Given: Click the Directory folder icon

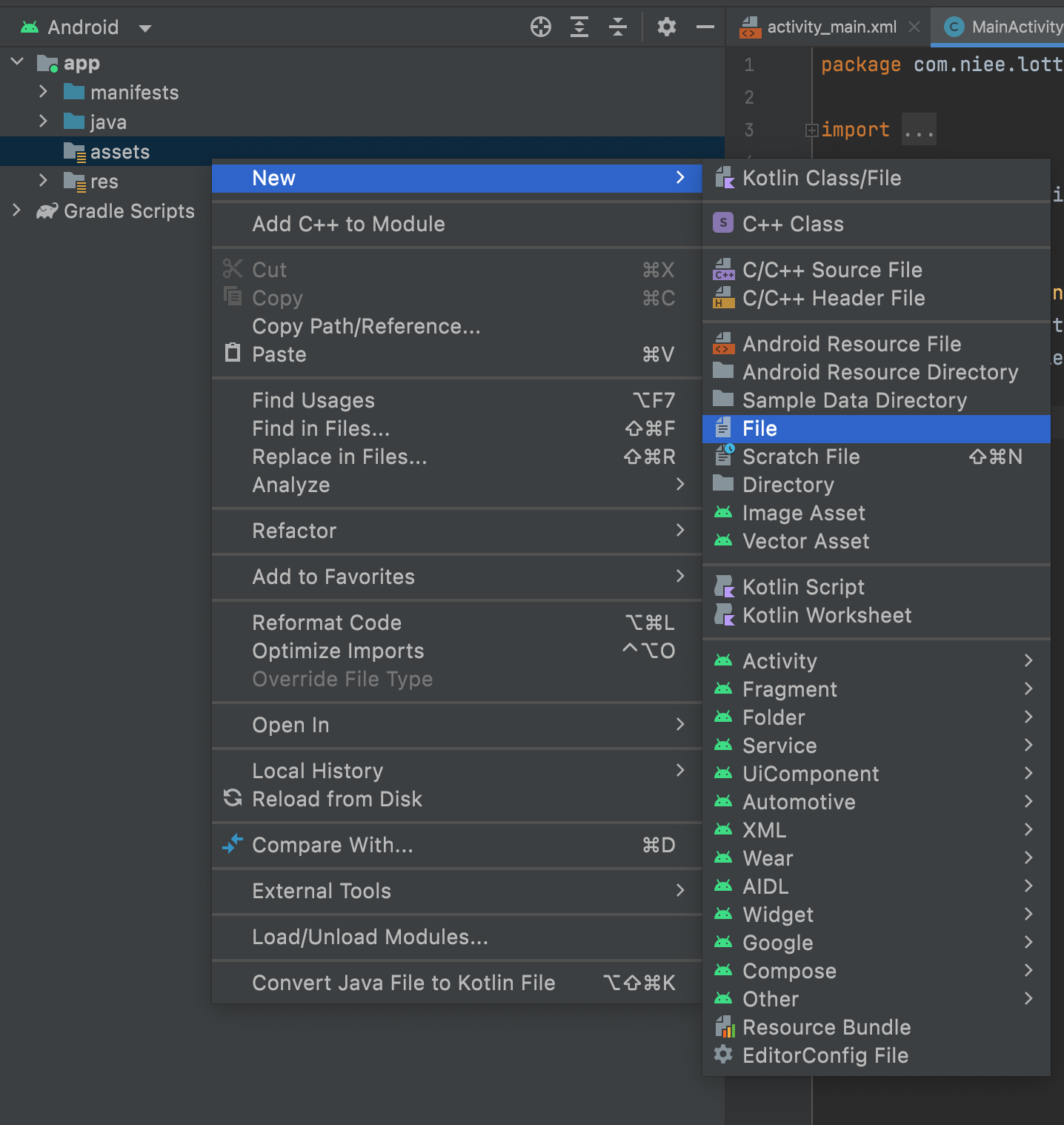Looking at the screenshot, I should pos(723,484).
